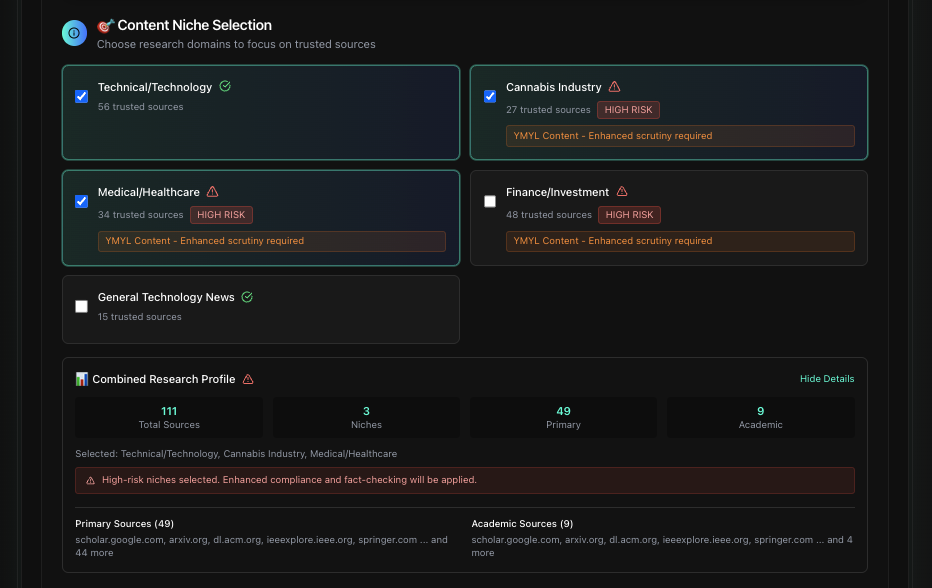Viewport: 932px width, 588px height.
Task: Check the General Technology News checkbox
Action: click(81, 306)
